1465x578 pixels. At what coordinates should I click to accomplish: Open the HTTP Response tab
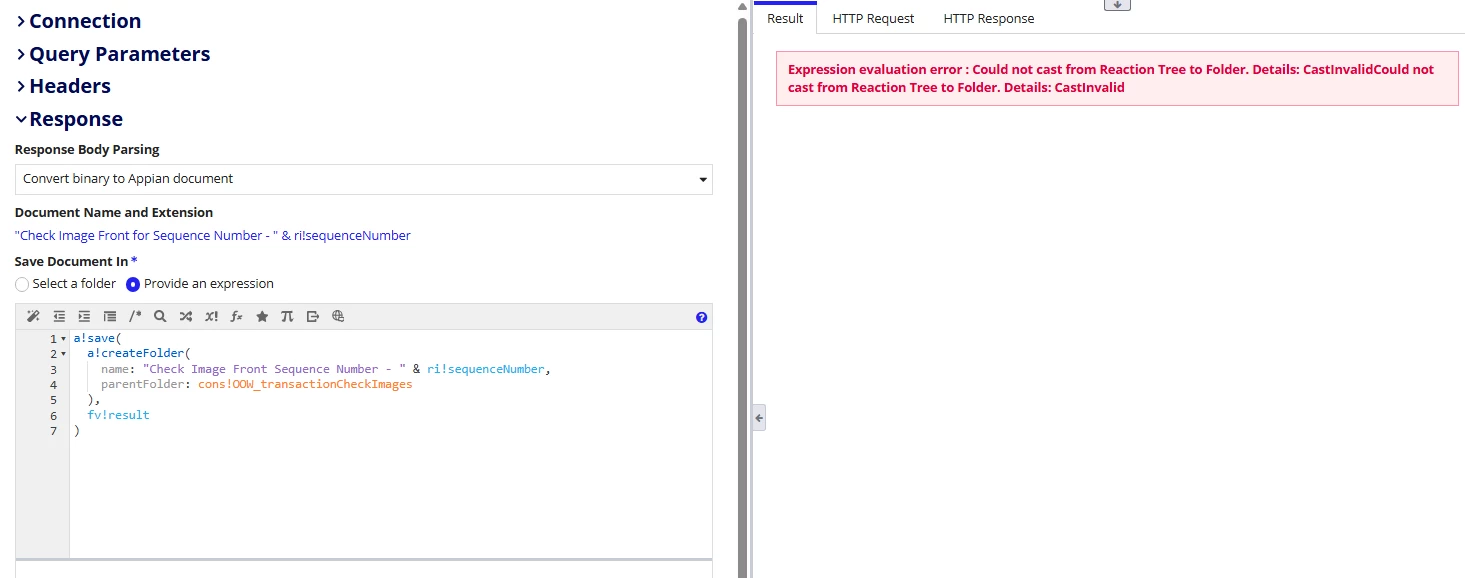(x=989, y=18)
